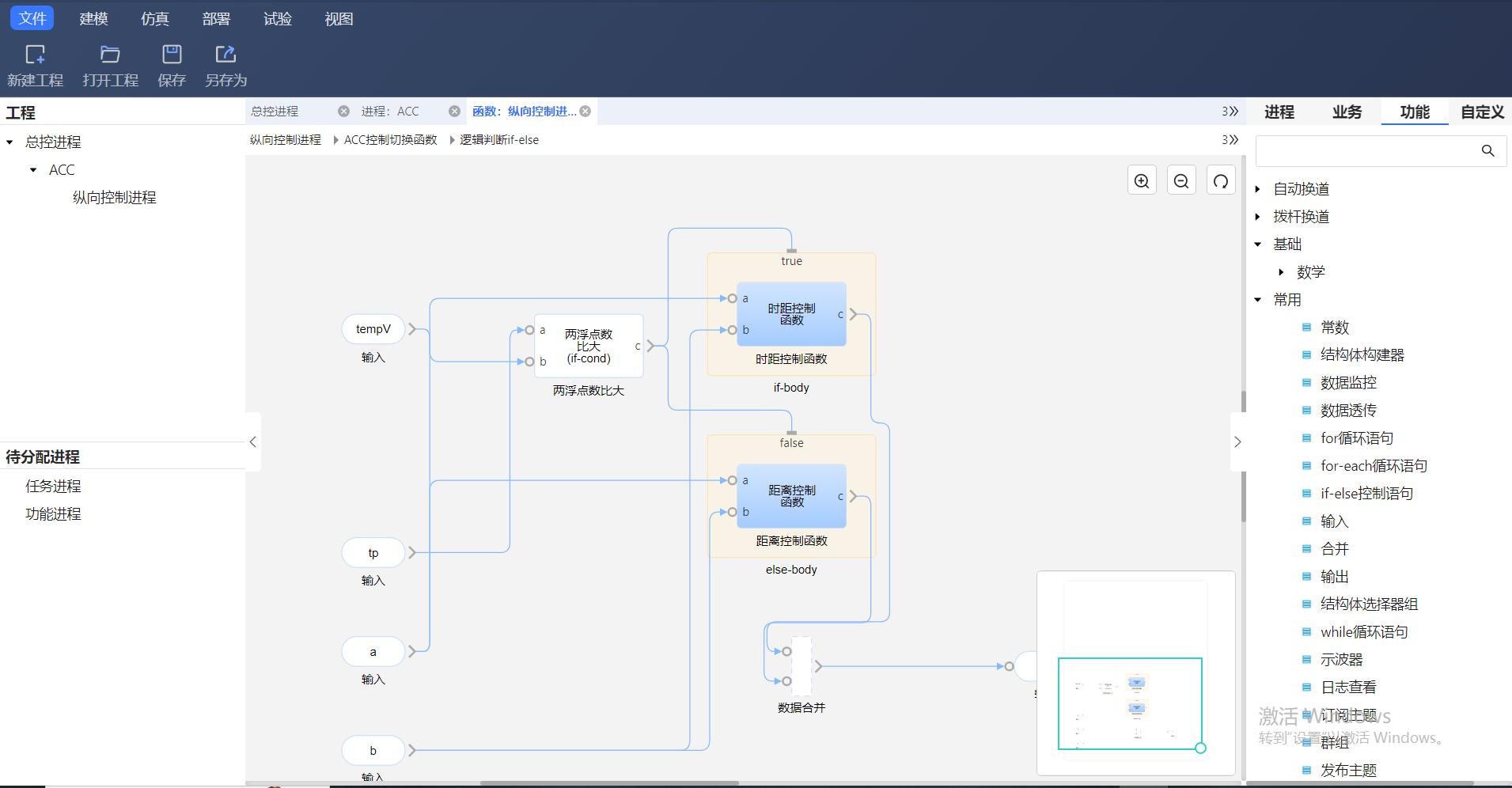Click 合并 component in list
Viewport: 1512px width, 788px height.
[x=1334, y=549]
